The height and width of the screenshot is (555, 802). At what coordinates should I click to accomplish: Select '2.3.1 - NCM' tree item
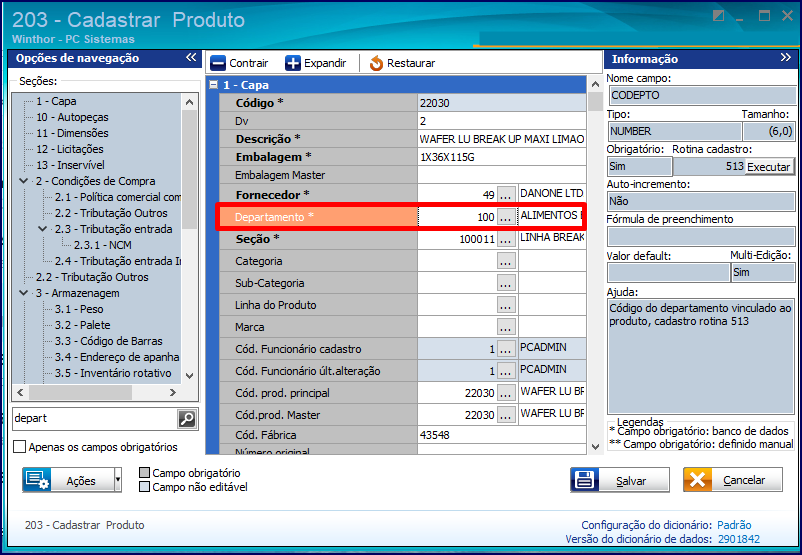102,245
